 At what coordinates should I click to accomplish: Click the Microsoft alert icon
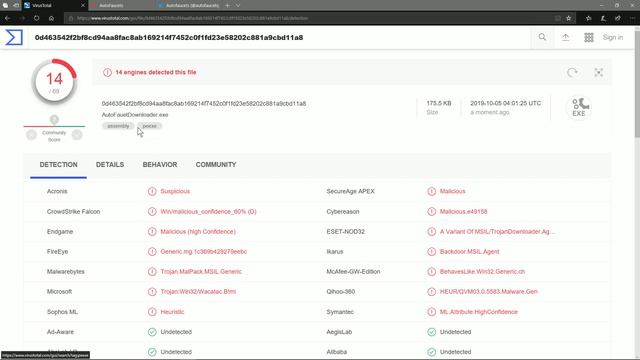(152, 291)
